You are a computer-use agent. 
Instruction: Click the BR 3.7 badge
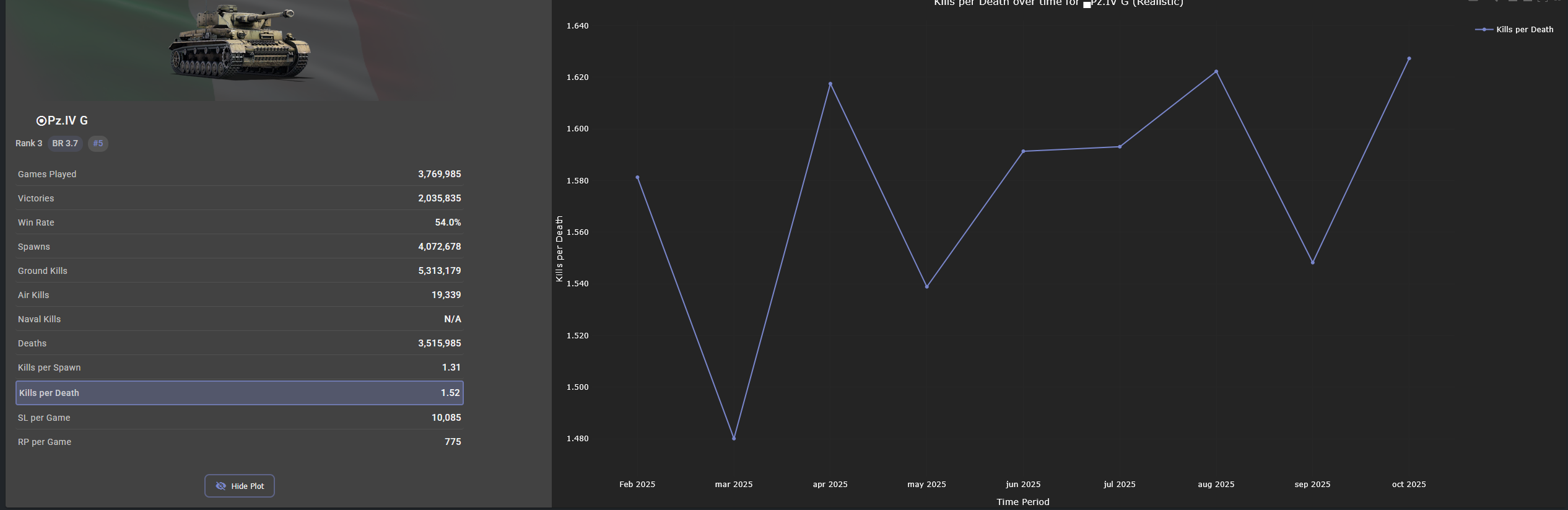pos(65,144)
